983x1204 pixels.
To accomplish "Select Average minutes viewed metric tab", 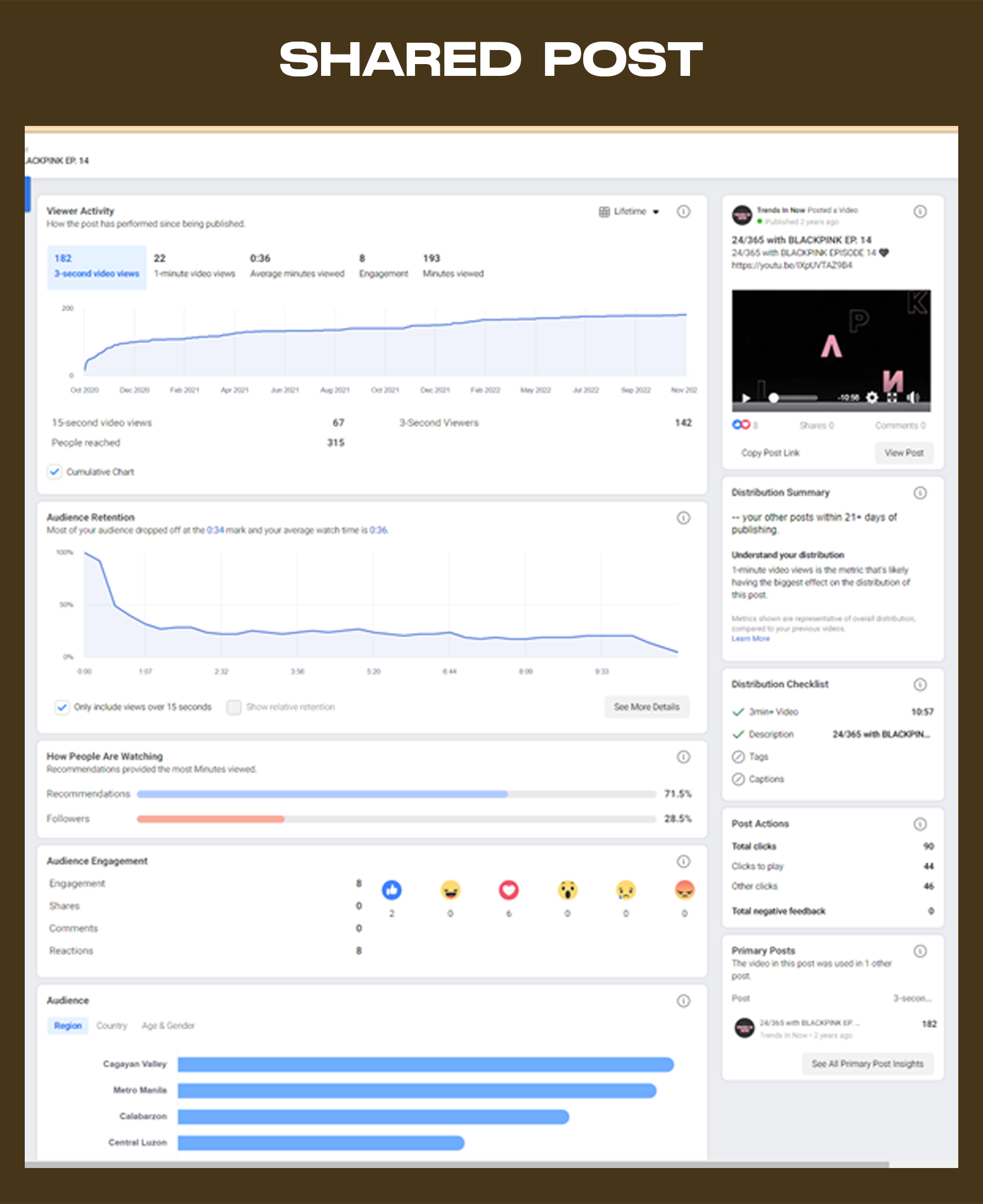I will [x=297, y=266].
